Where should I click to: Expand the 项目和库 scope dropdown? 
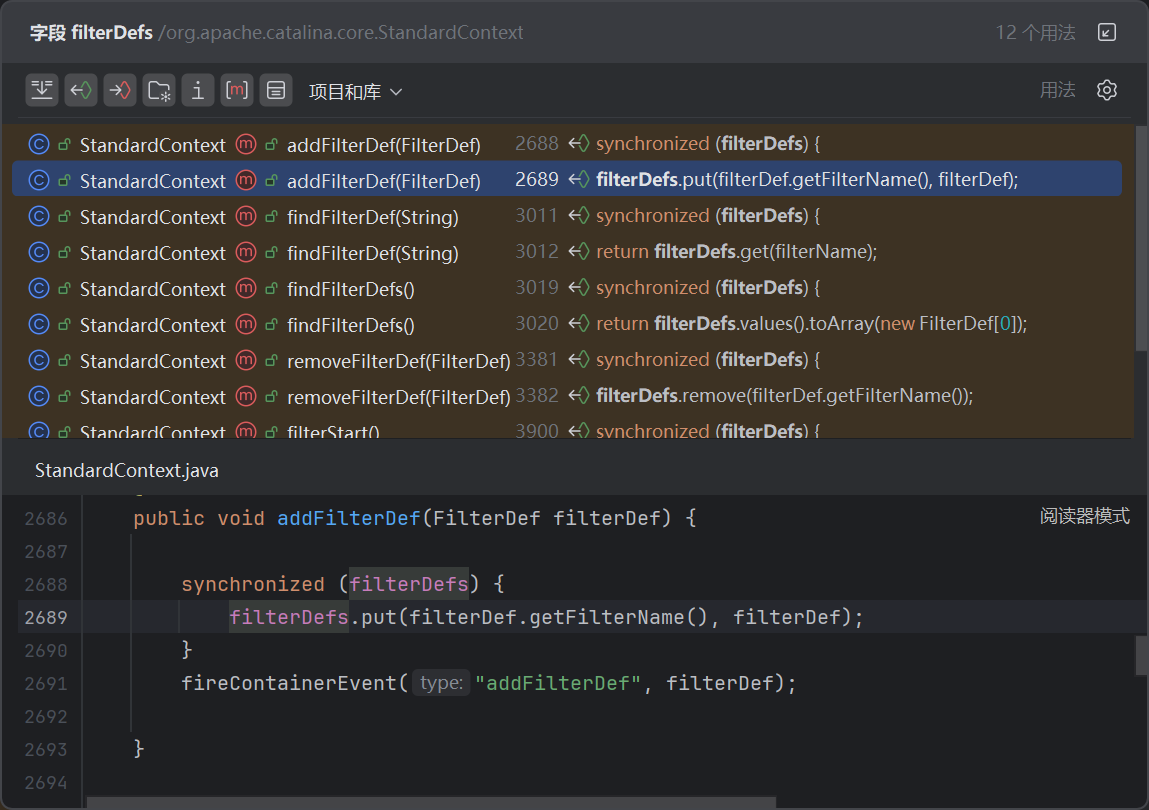coord(355,92)
